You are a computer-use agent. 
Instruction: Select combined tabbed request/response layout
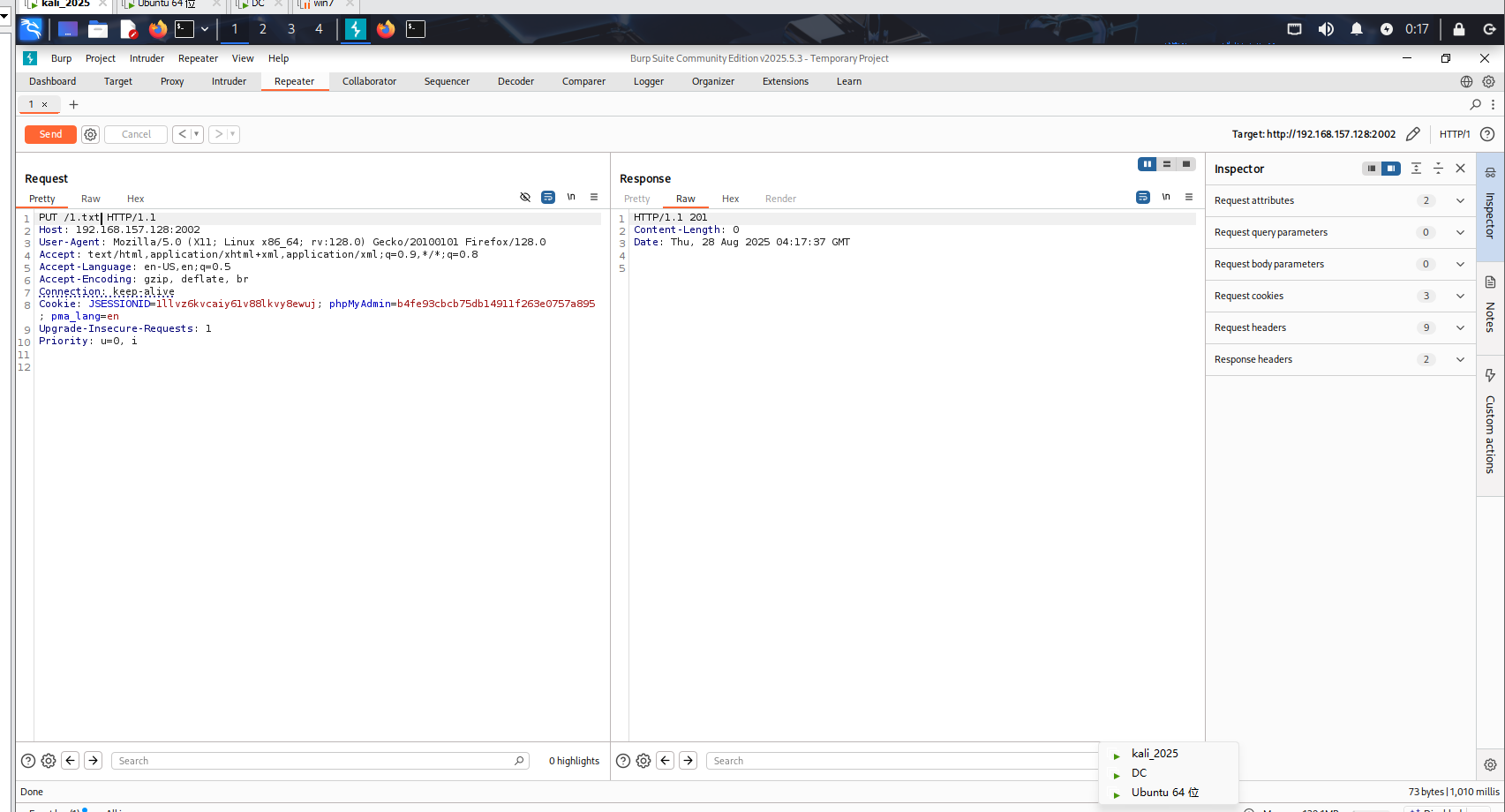1186,164
